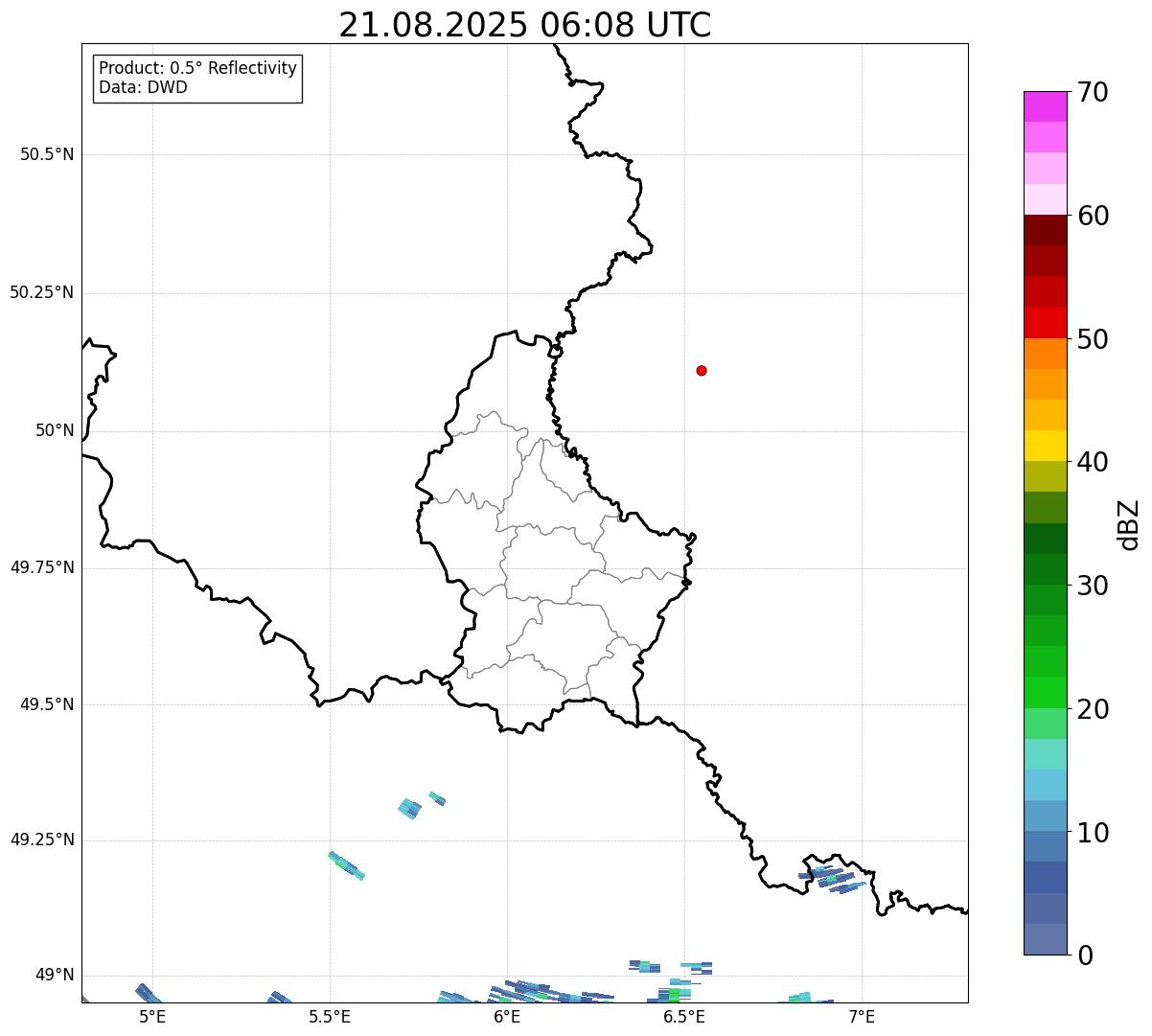
Task: Click the 50.25°N latitude label
Action: tap(41, 292)
